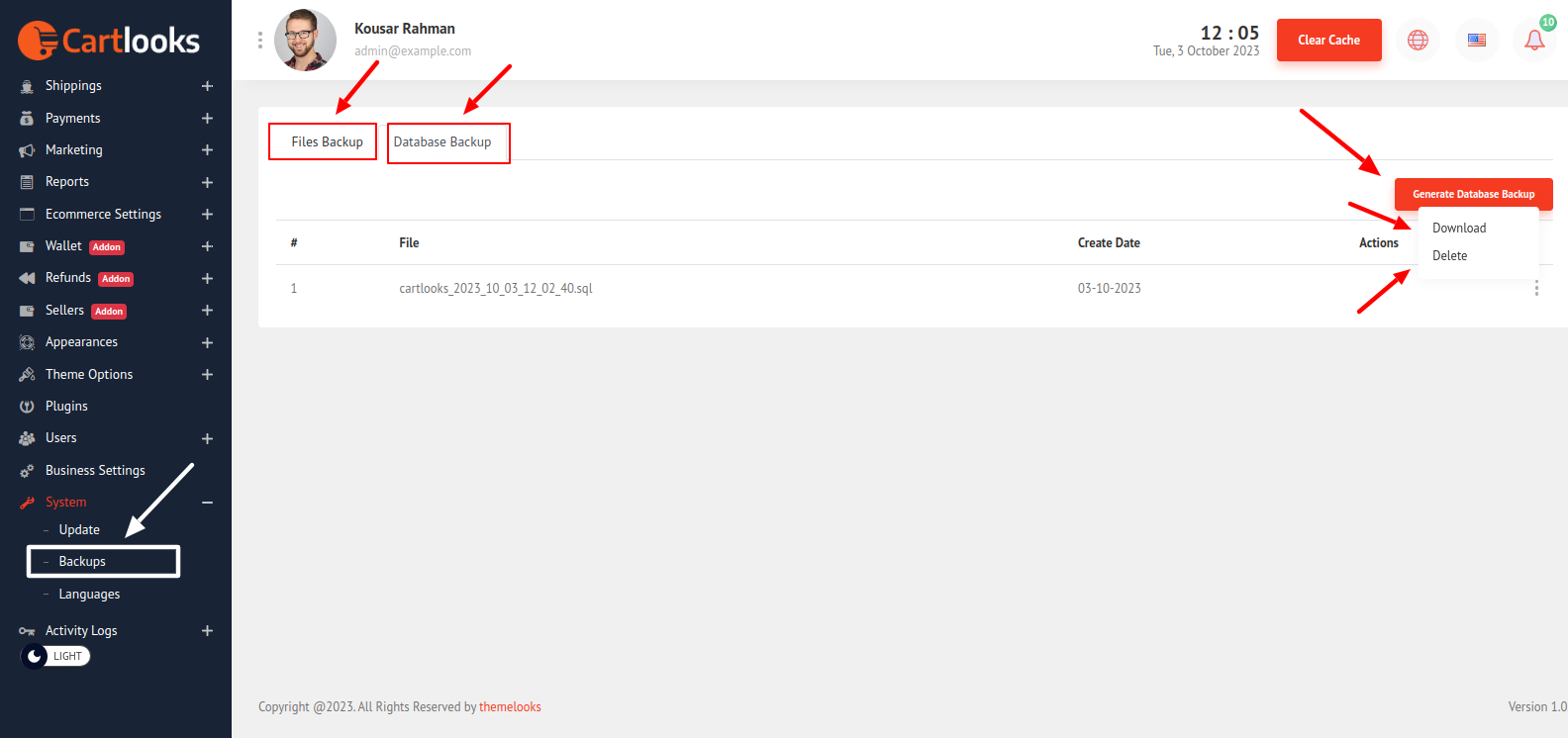Click the US flag language icon

pyautogui.click(x=1476, y=41)
